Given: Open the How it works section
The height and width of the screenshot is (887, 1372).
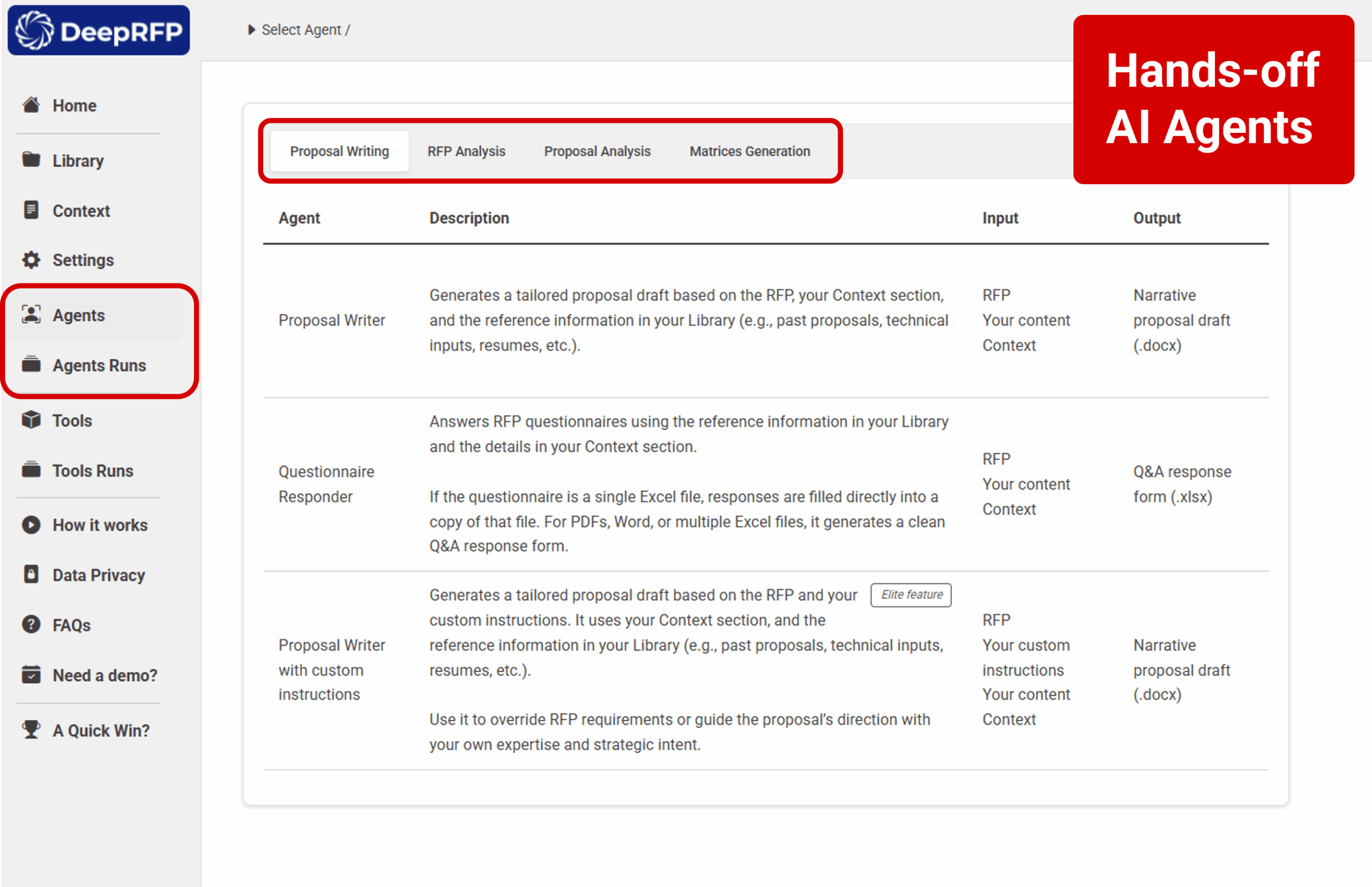Looking at the screenshot, I should tap(99, 525).
